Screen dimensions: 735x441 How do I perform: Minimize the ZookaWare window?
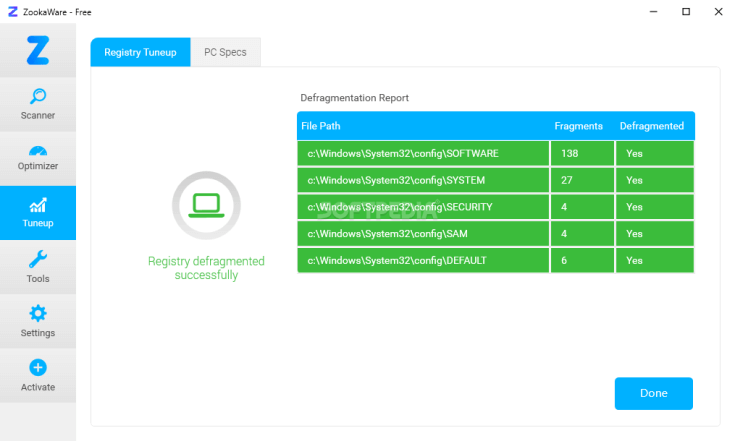tap(653, 12)
